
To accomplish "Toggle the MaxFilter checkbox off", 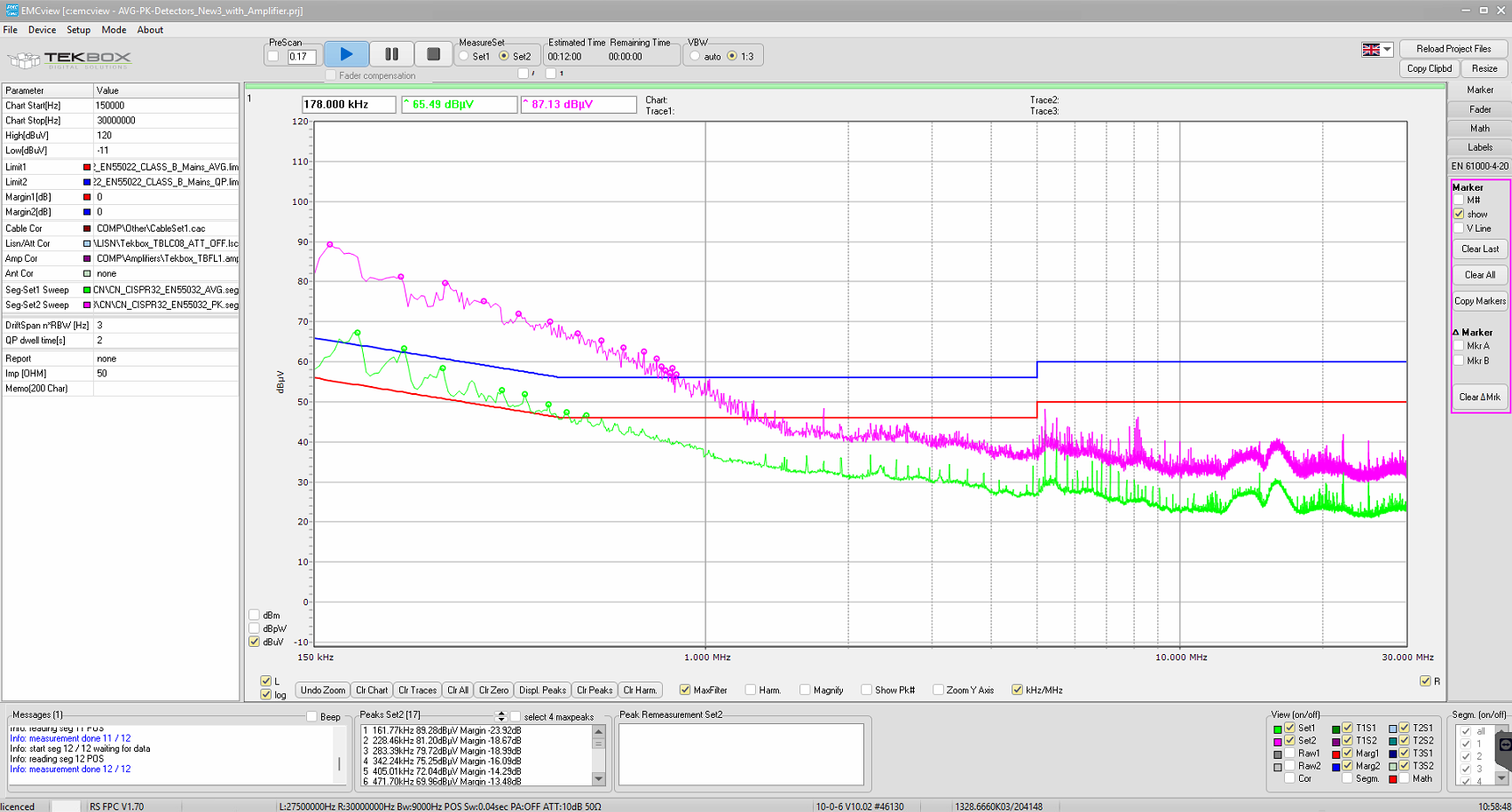I will pos(685,690).
